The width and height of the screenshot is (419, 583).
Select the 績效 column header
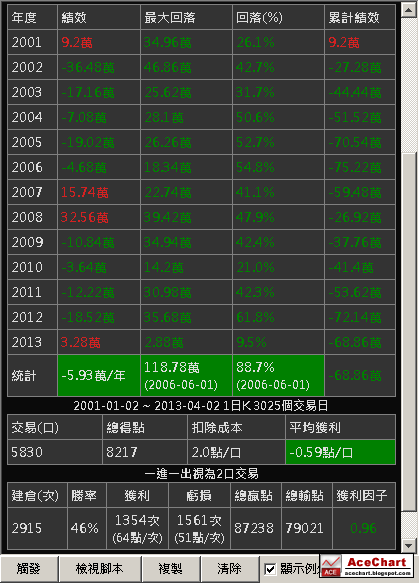point(99,17)
